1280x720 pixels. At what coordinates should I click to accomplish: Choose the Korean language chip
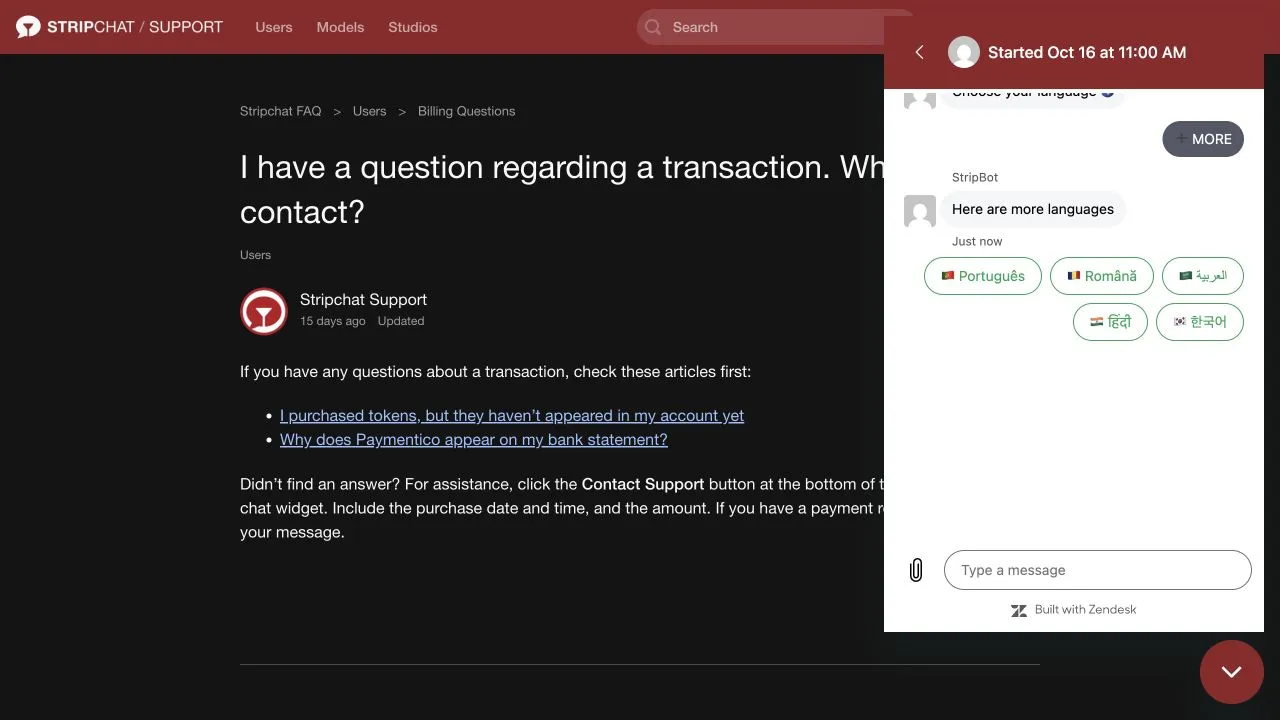[x=1200, y=322]
